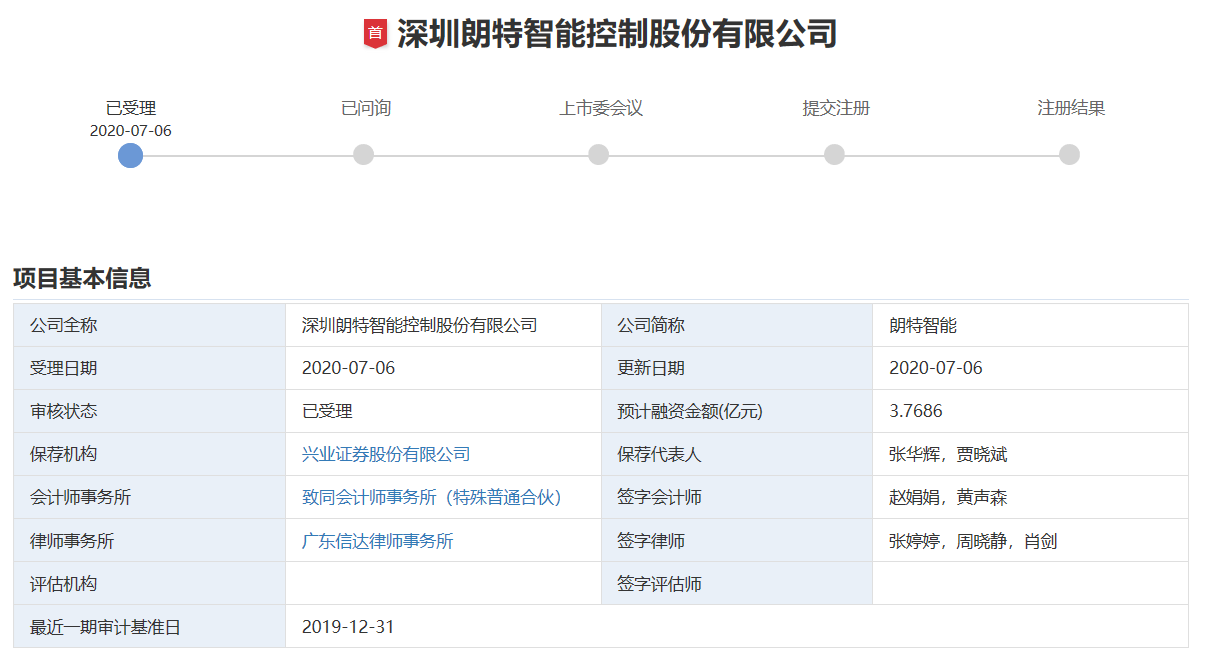The height and width of the screenshot is (653, 1205).
Task: Click the 朗特智能 short name value
Action: (923, 325)
